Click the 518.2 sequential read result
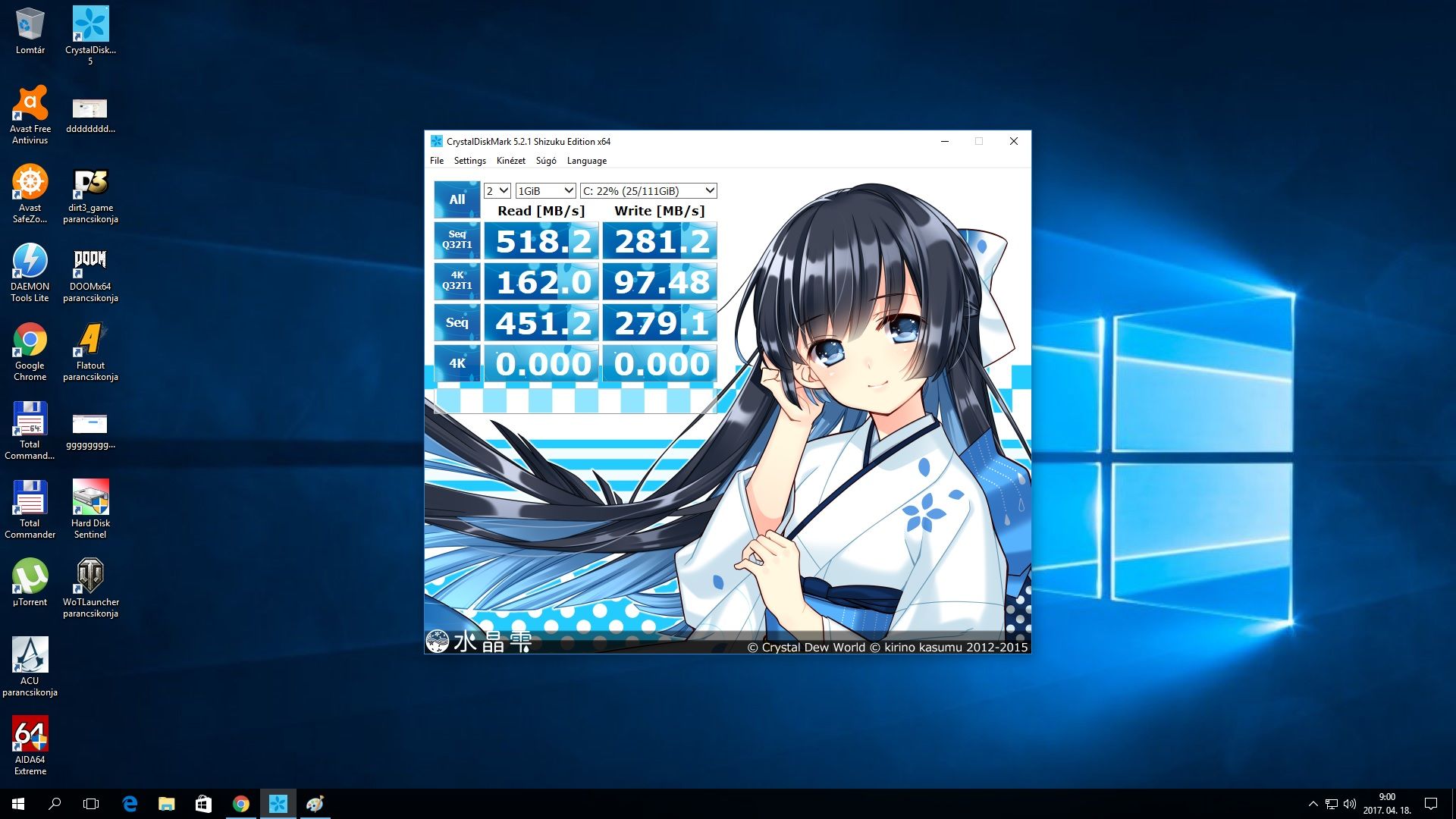 [541, 241]
